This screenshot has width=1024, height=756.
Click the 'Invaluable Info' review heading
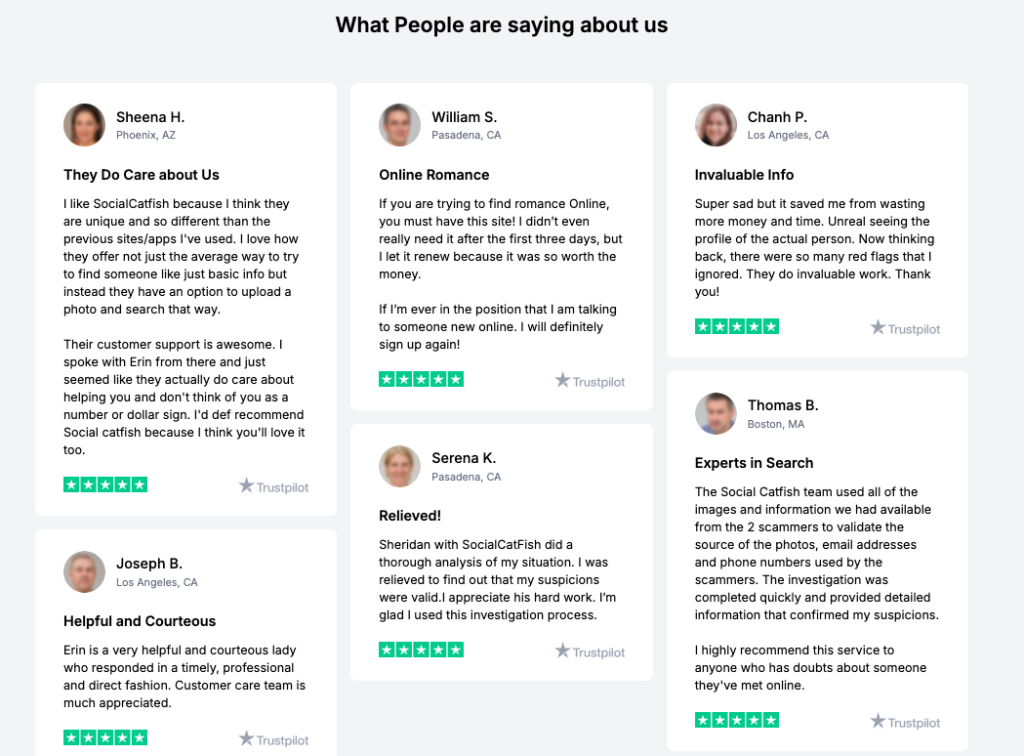click(x=744, y=175)
